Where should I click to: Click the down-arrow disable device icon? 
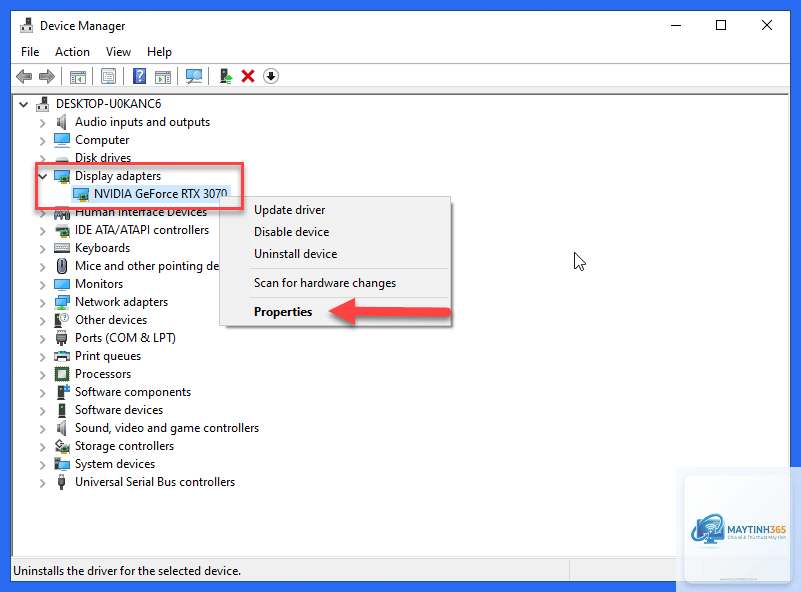[x=271, y=77]
